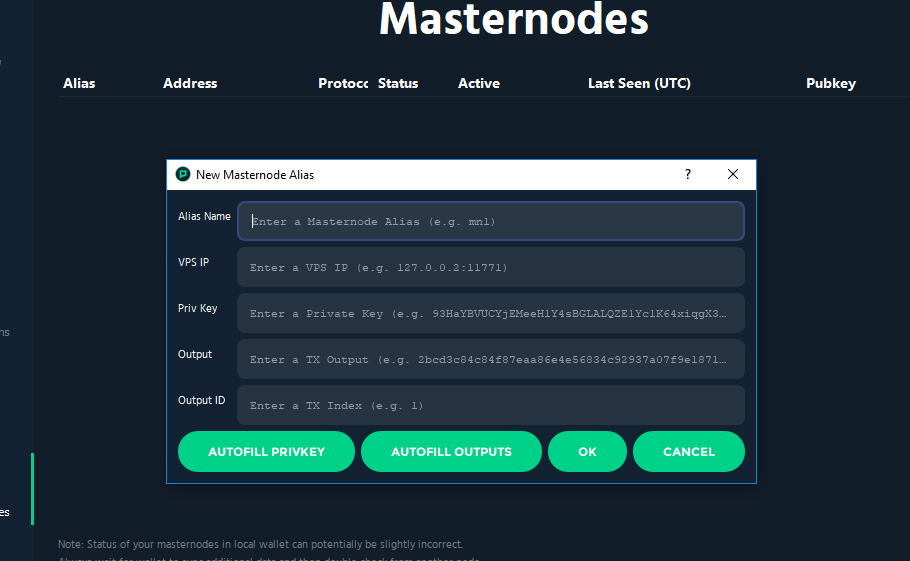Select the Priv Key input field
910x561 pixels.
[490, 313]
